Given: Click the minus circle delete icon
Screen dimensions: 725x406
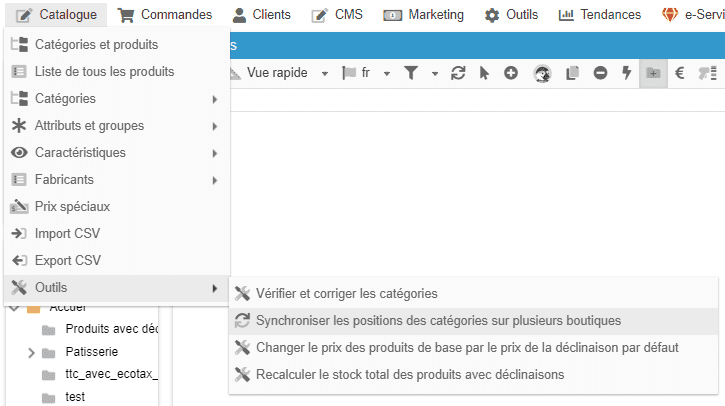Looking at the screenshot, I should (600, 73).
